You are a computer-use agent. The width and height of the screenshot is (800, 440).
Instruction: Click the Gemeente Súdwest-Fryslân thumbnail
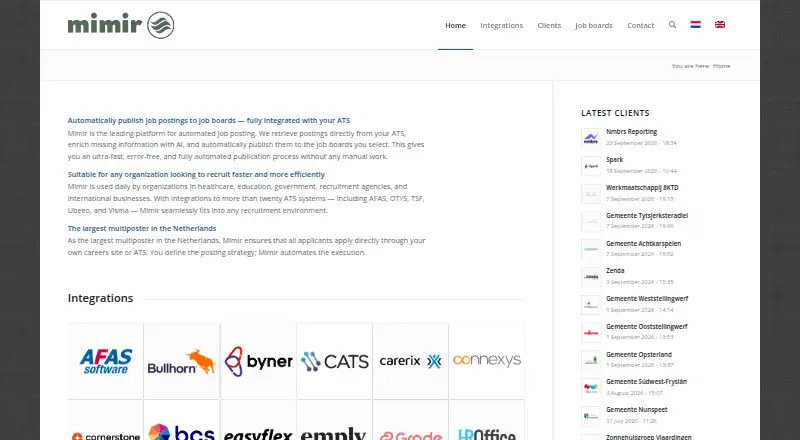click(591, 388)
